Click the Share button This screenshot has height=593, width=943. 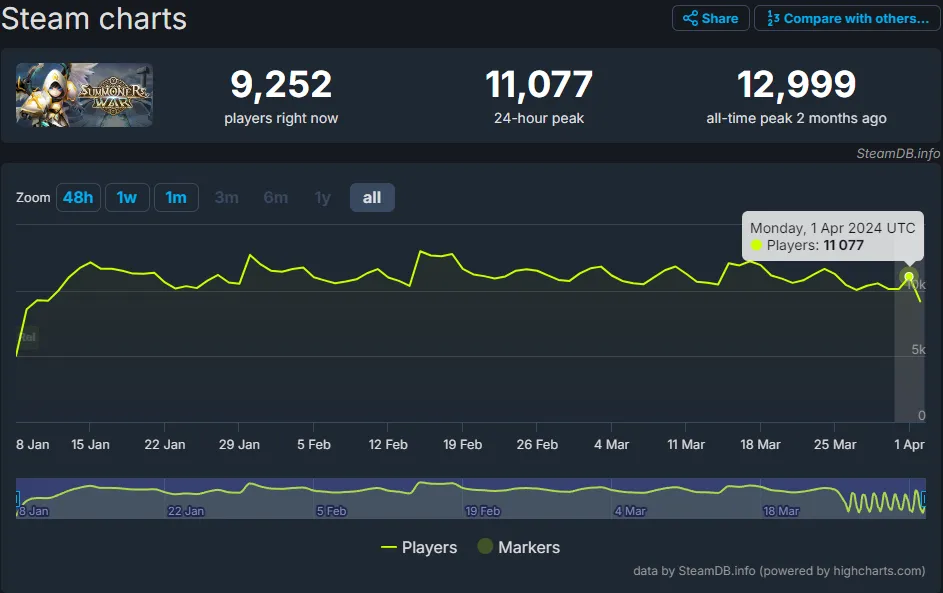[x=710, y=18]
